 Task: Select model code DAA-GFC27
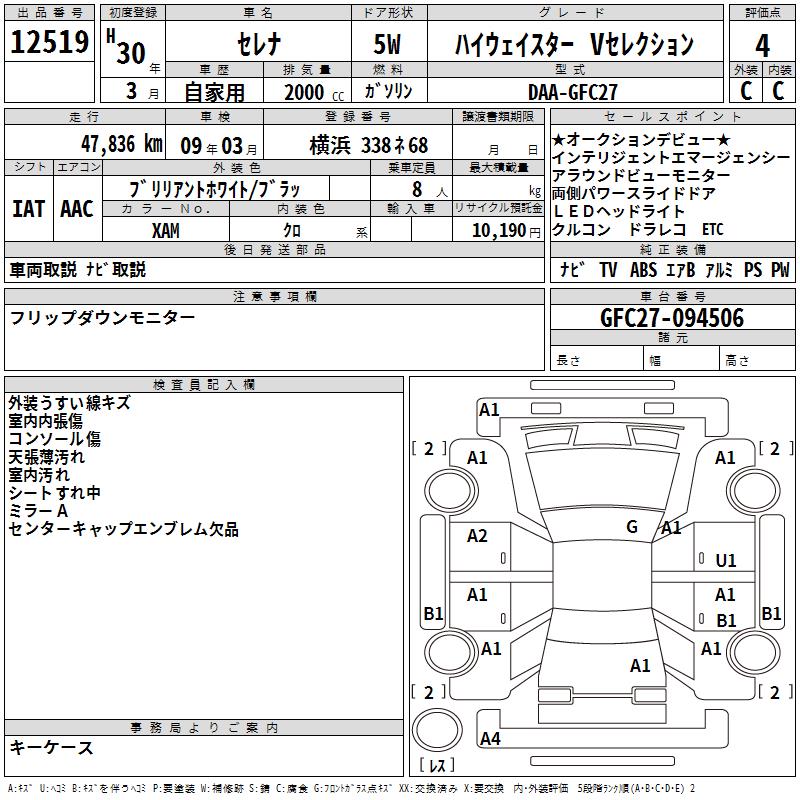point(572,92)
